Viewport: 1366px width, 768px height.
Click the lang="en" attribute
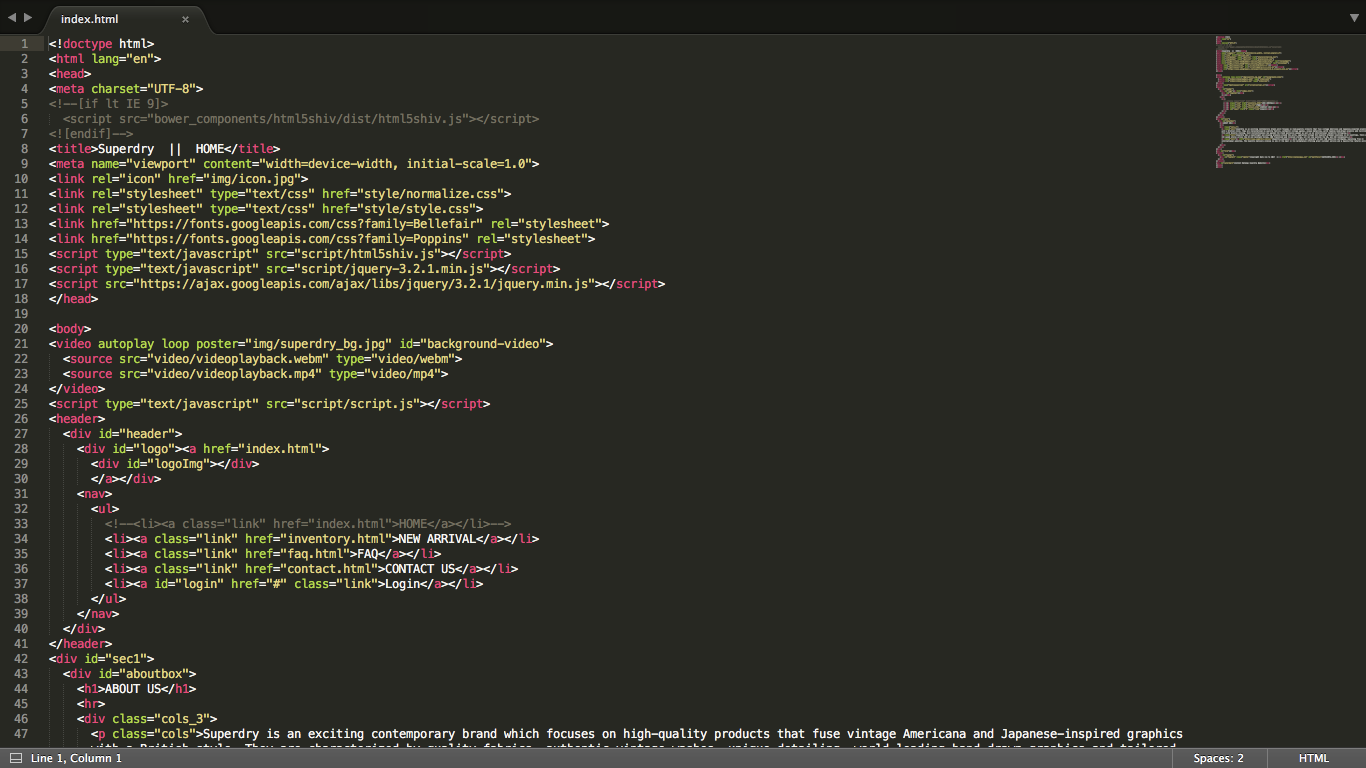(x=122, y=59)
